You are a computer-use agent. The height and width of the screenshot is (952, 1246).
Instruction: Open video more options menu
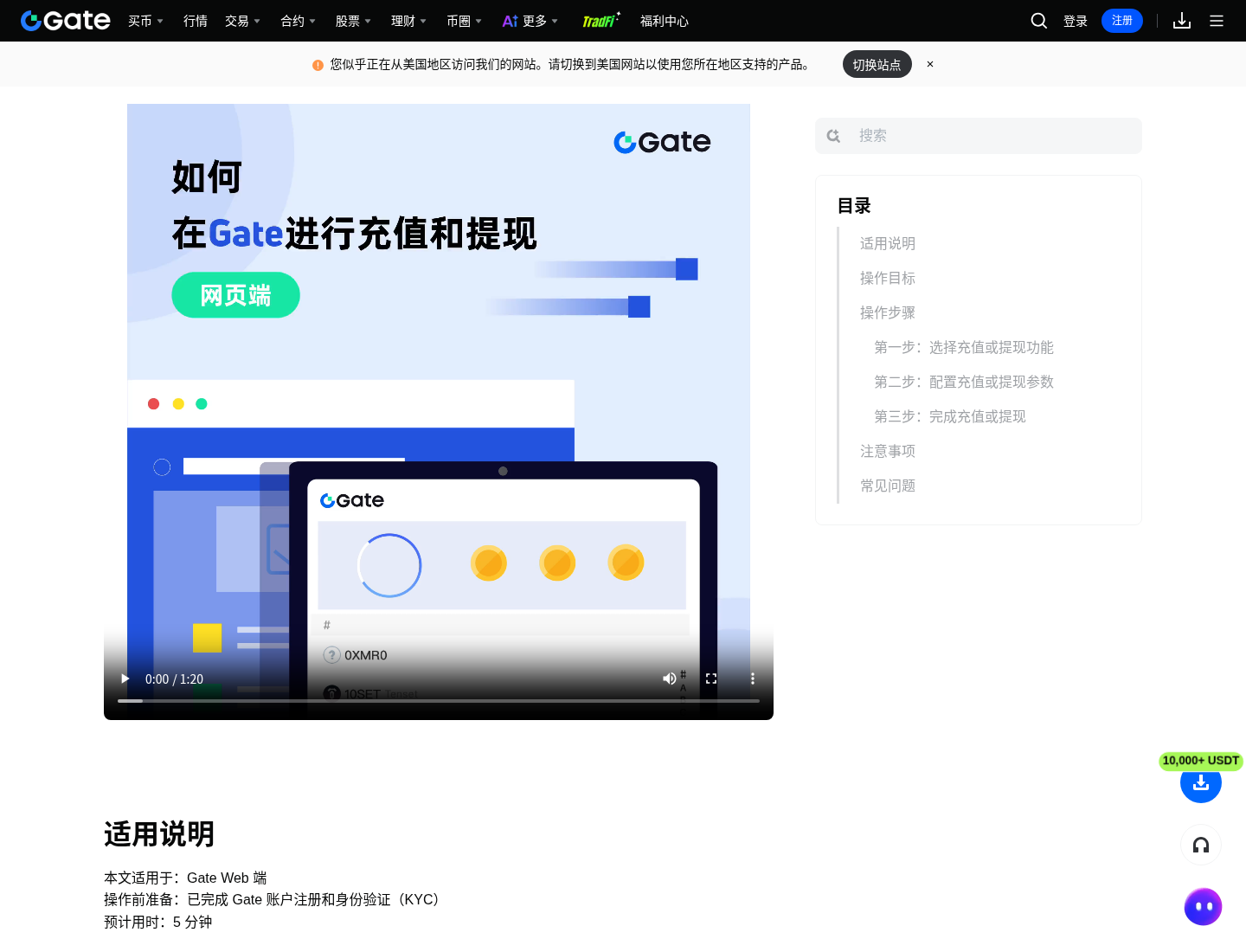753,679
